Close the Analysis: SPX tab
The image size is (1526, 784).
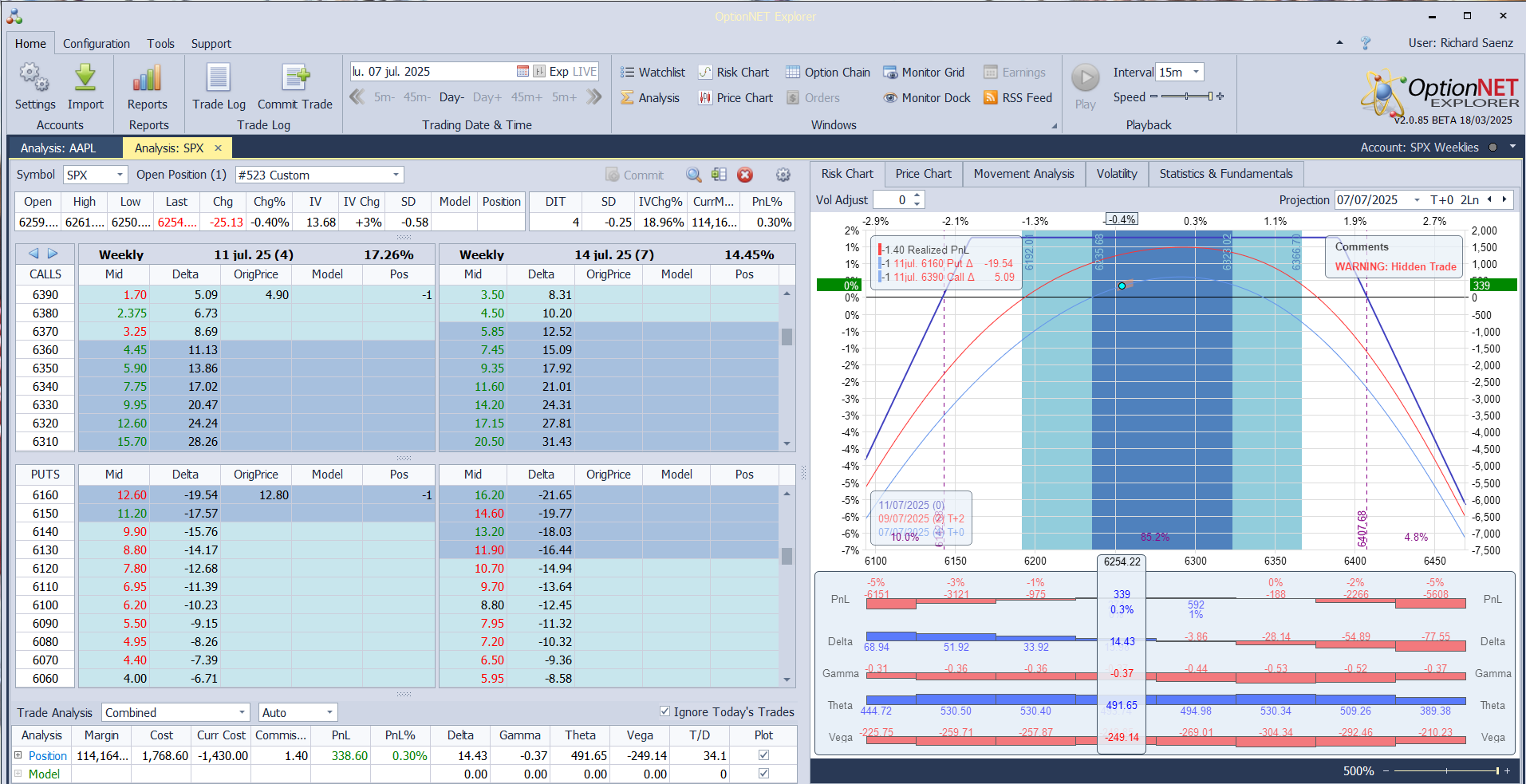218,148
